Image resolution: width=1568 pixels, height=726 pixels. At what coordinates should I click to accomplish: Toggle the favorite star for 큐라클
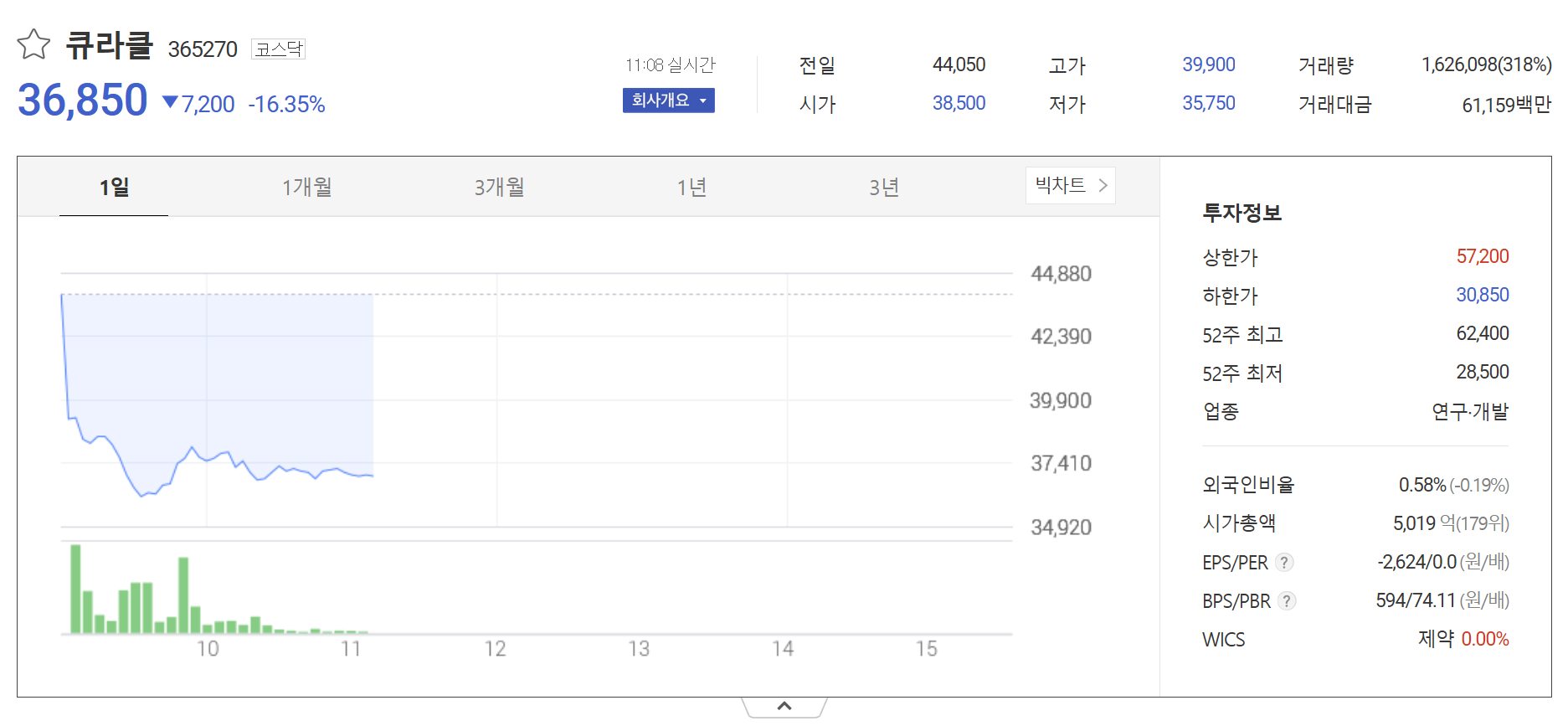[x=33, y=44]
